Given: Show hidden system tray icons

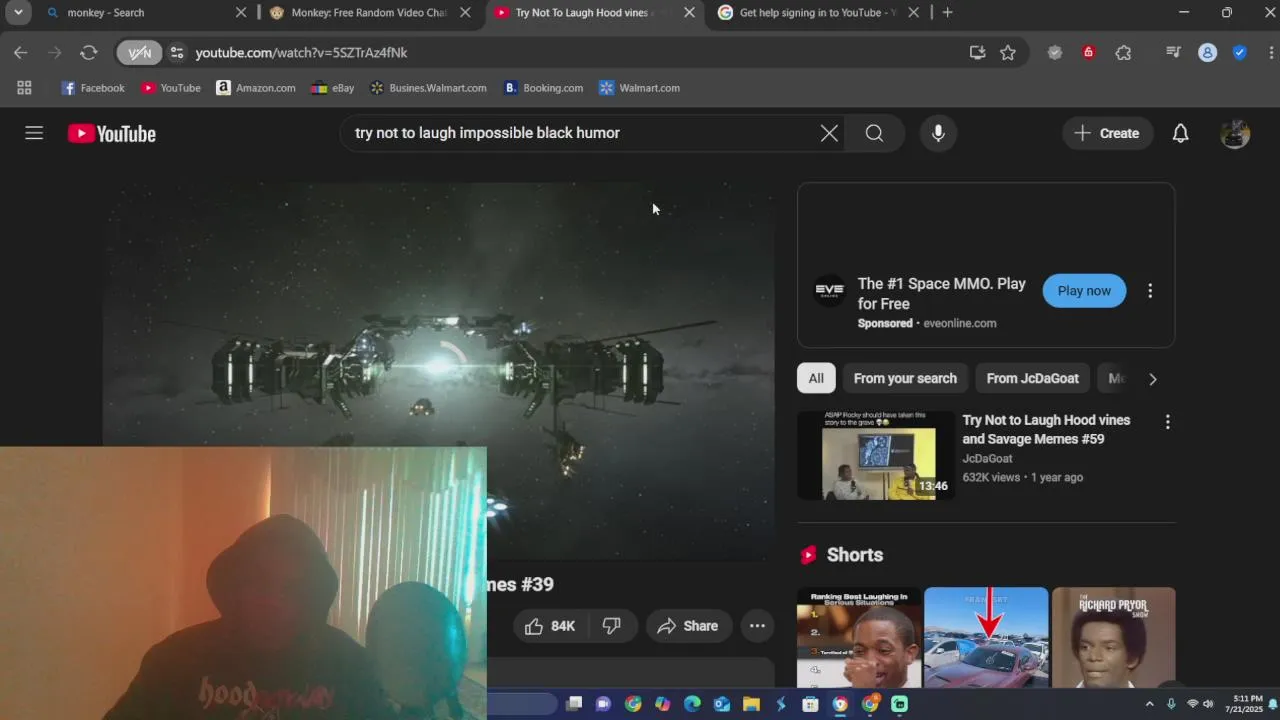Looking at the screenshot, I should pyautogui.click(x=1149, y=704).
